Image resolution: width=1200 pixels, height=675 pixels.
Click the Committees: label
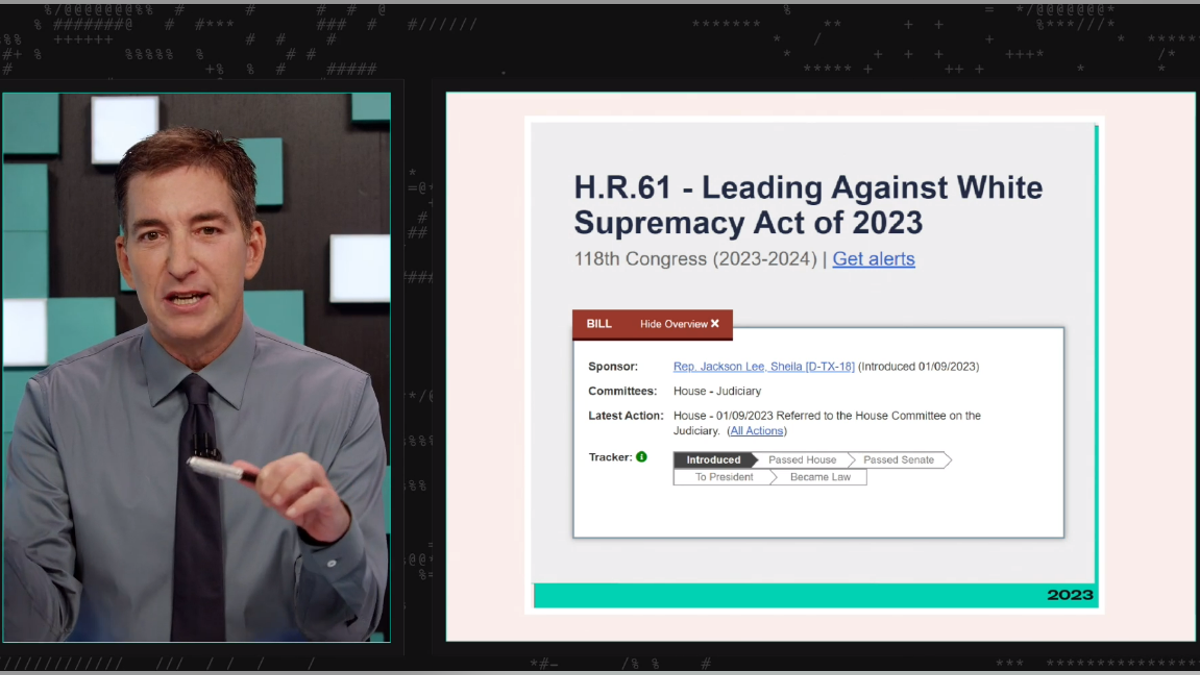click(x=622, y=391)
